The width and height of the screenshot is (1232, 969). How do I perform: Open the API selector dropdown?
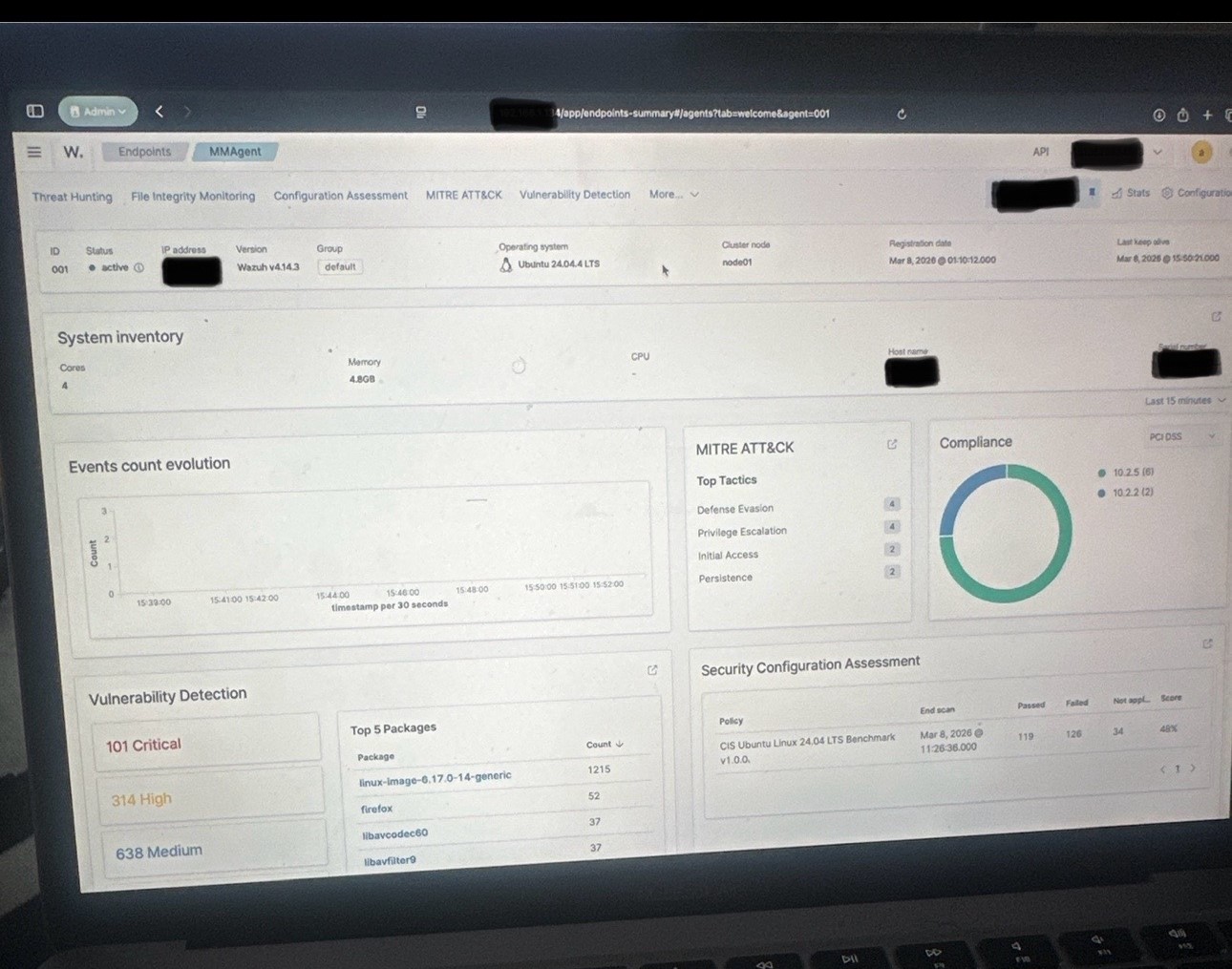click(1158, 152)
